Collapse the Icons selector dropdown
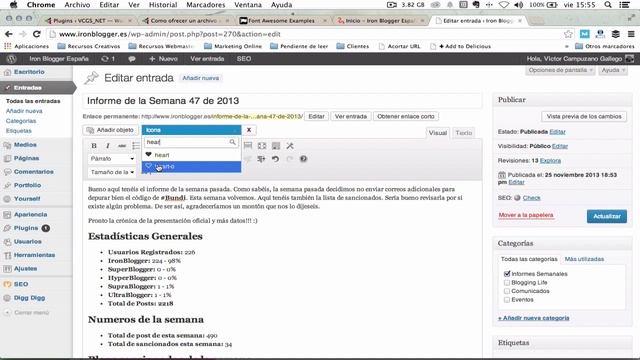 point(191,130)
